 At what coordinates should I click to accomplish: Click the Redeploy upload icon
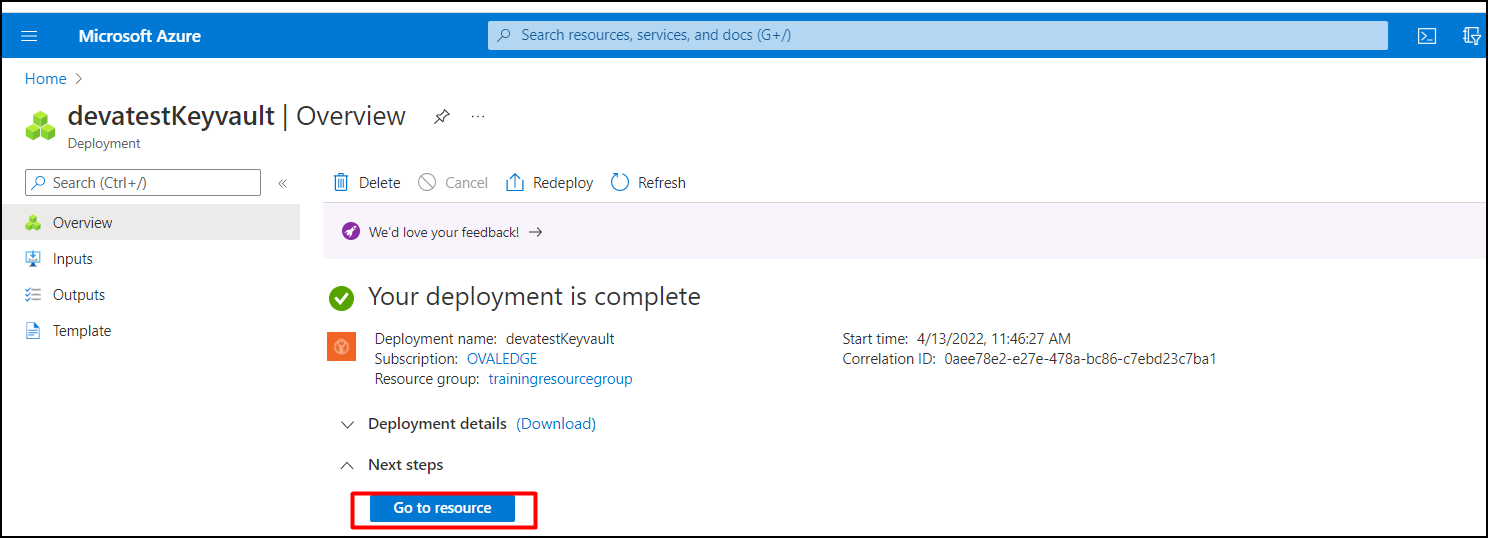point(515,182)
